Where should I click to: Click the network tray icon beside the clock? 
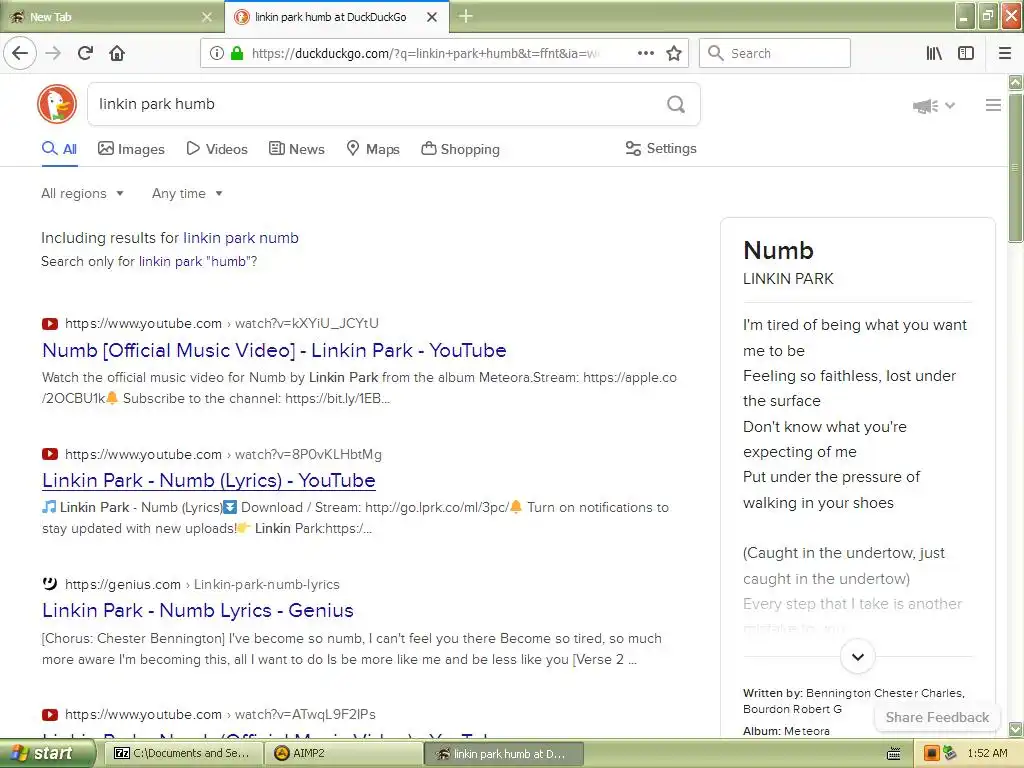(949, 753)
